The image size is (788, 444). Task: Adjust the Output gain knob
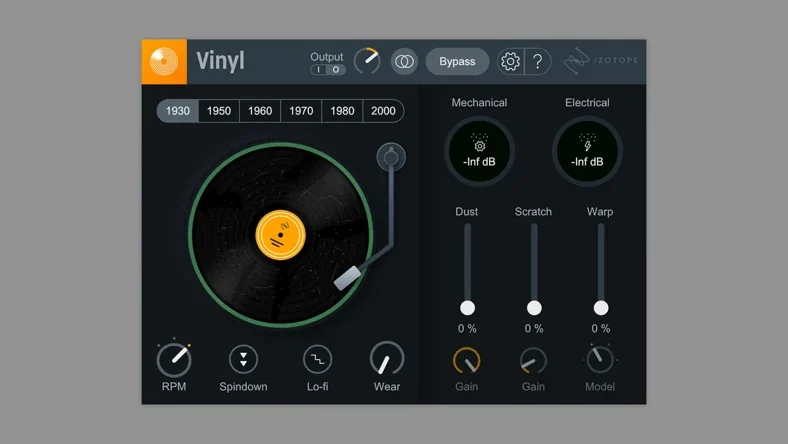coord(367,61)
